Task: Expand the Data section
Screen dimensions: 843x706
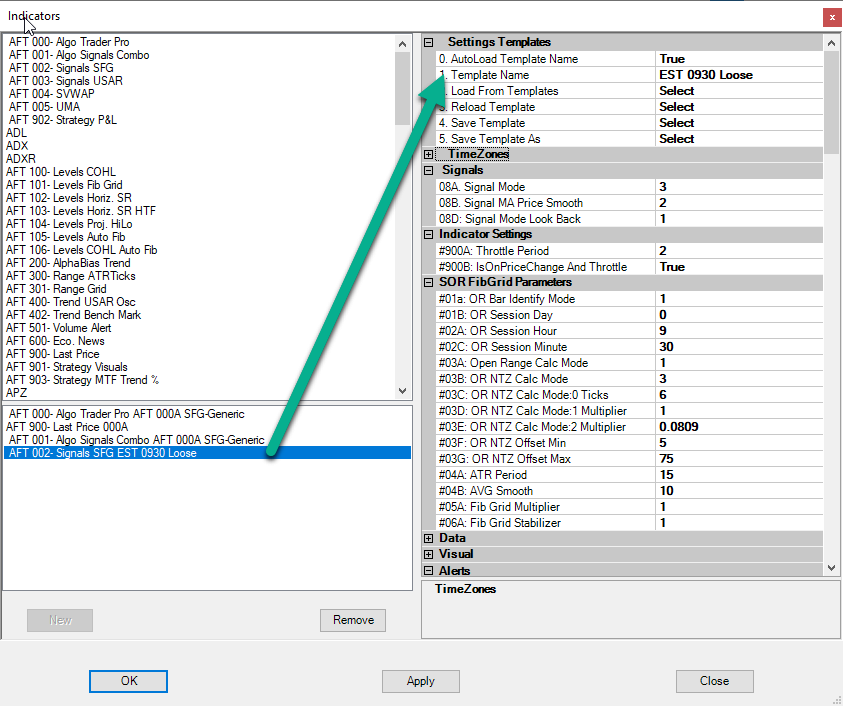Action: coord(429,539)
